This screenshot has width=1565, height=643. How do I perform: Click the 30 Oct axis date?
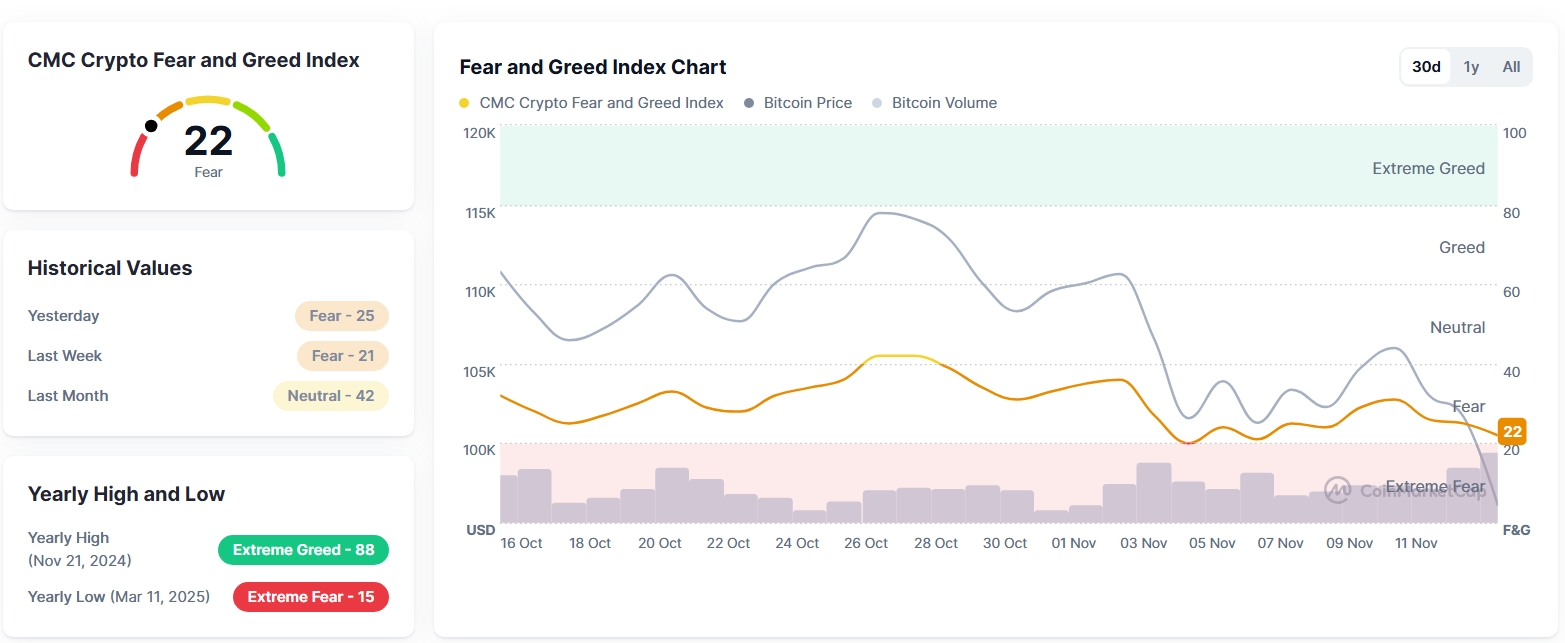(1005, 543)
